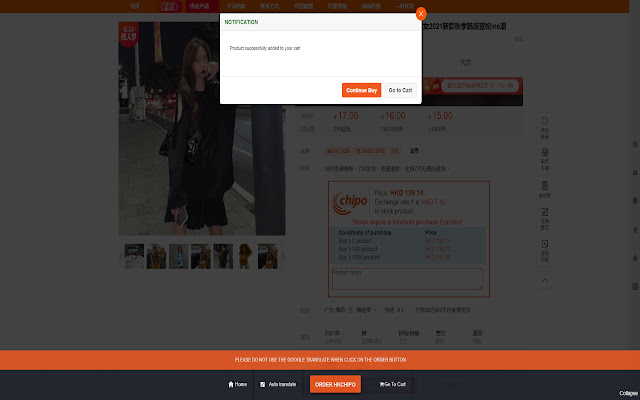Screen dimensions: 640x400
Task: Click the house icon beside Home
Action: (x=231, y=384)
